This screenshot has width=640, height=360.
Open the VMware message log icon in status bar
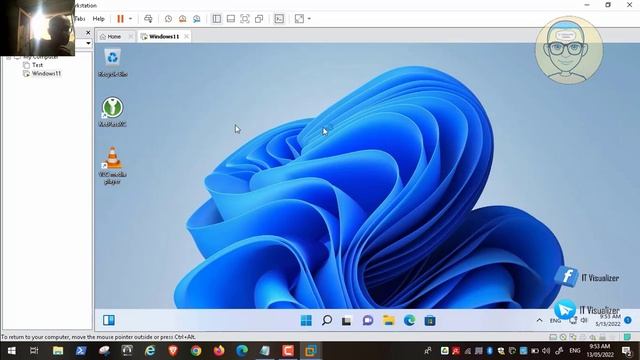627,337
